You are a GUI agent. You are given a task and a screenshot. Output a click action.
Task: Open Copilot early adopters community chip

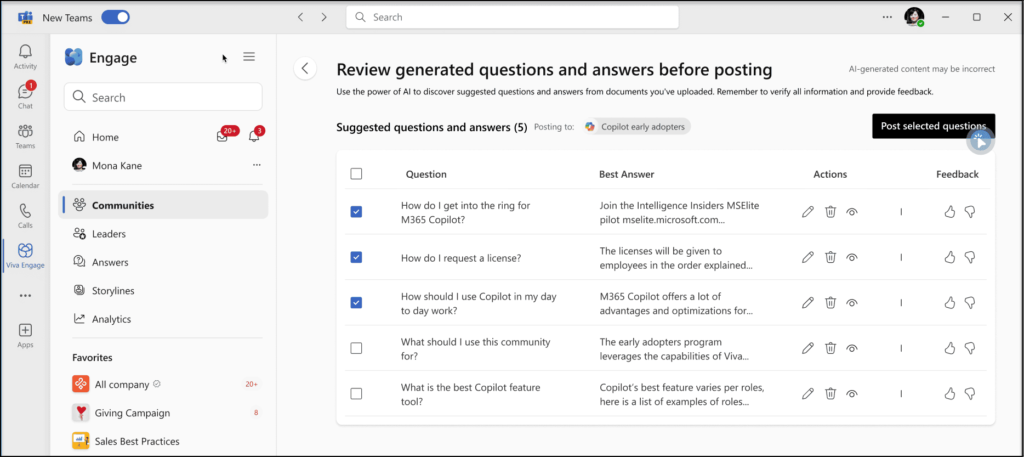(x=637, y=127)
